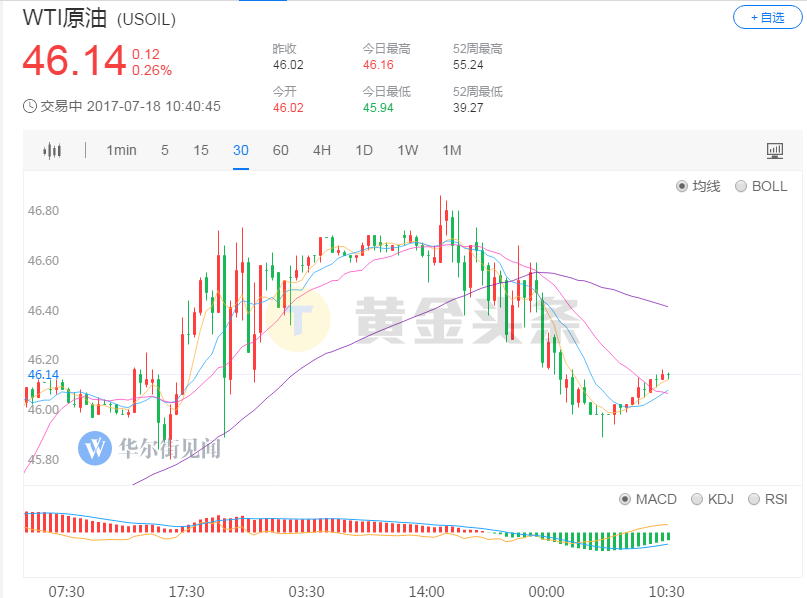Screen dimensions: 807x598
Task: Select the 1M monthly chart
Action: 452,150
